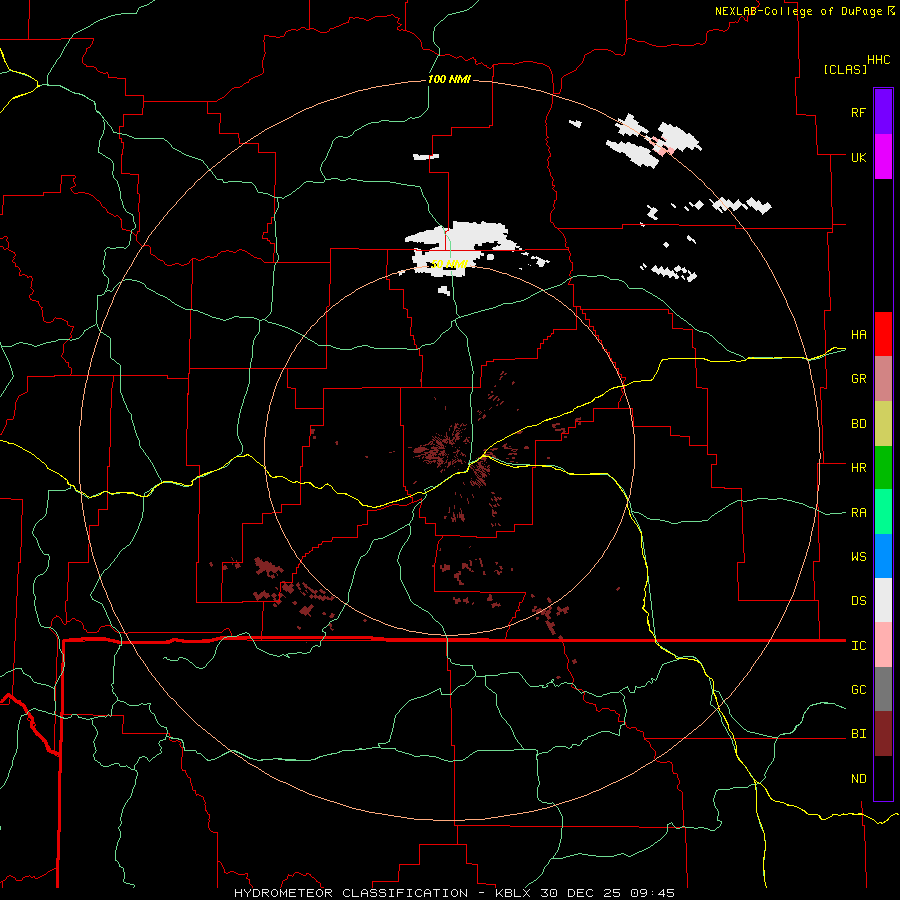
Task: Click the RF legend label
Action: point(858,112)
